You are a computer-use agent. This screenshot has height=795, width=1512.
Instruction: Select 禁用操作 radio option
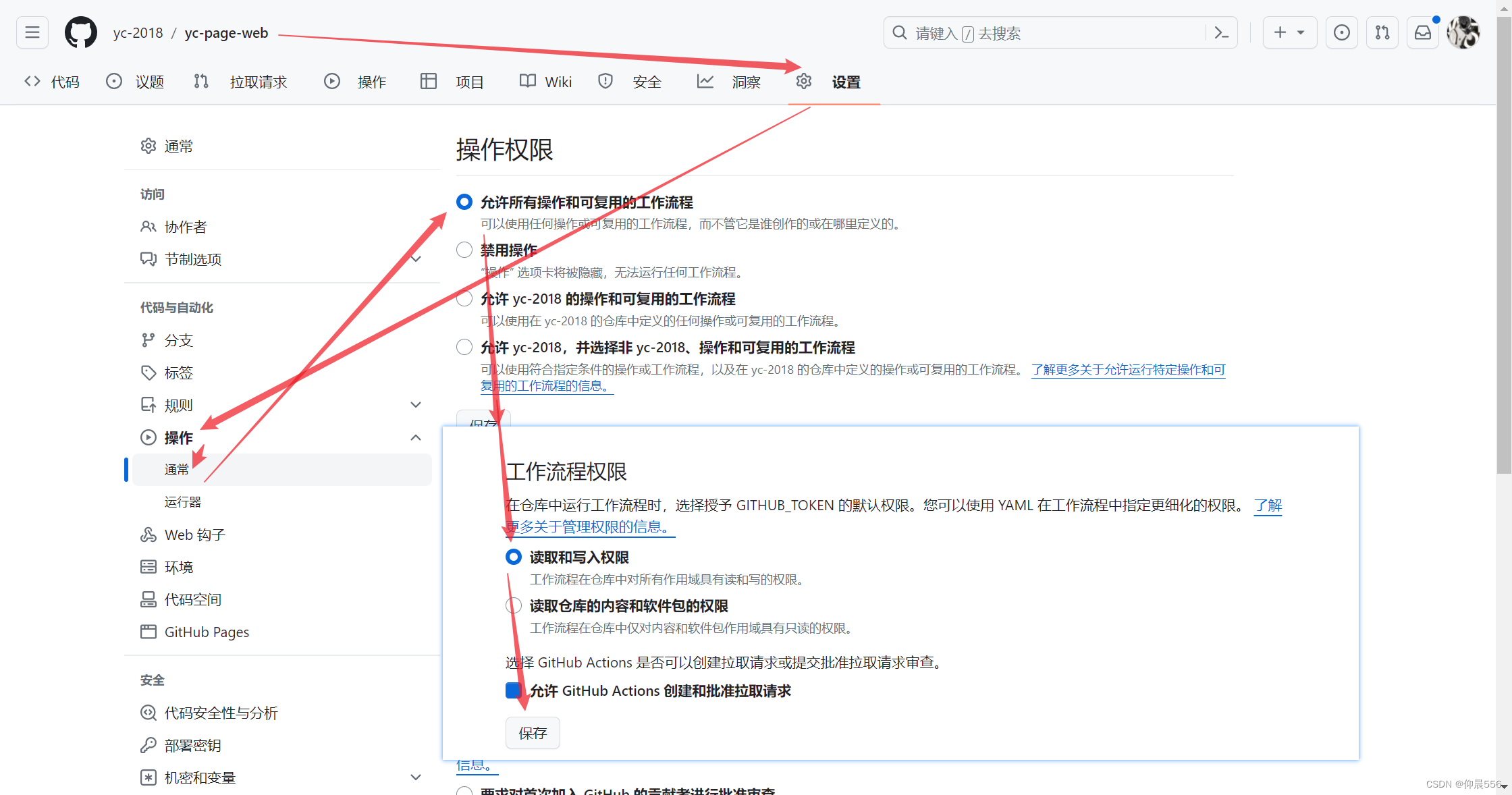(464, 250)
